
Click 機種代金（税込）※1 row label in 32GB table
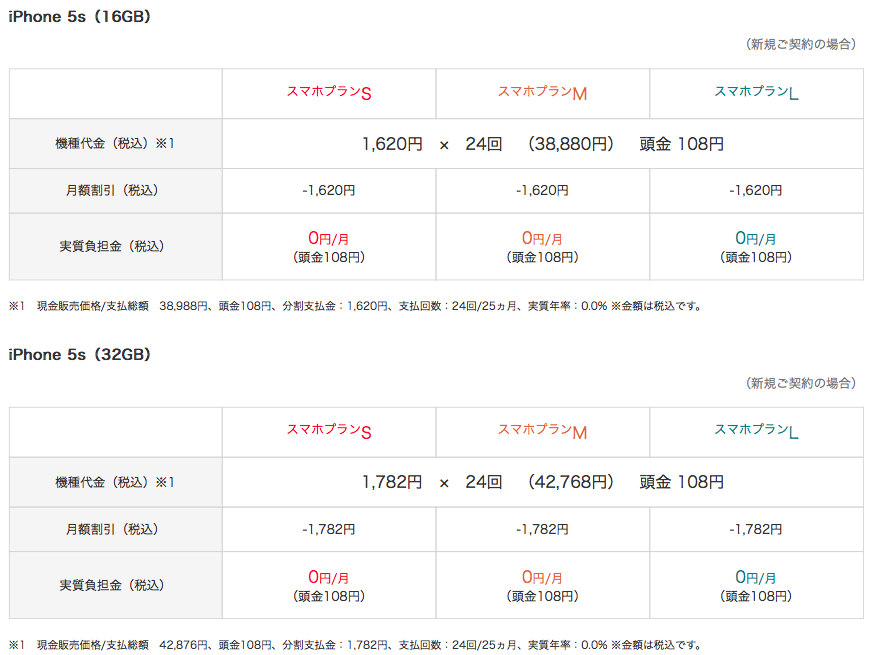click(115, 483)
